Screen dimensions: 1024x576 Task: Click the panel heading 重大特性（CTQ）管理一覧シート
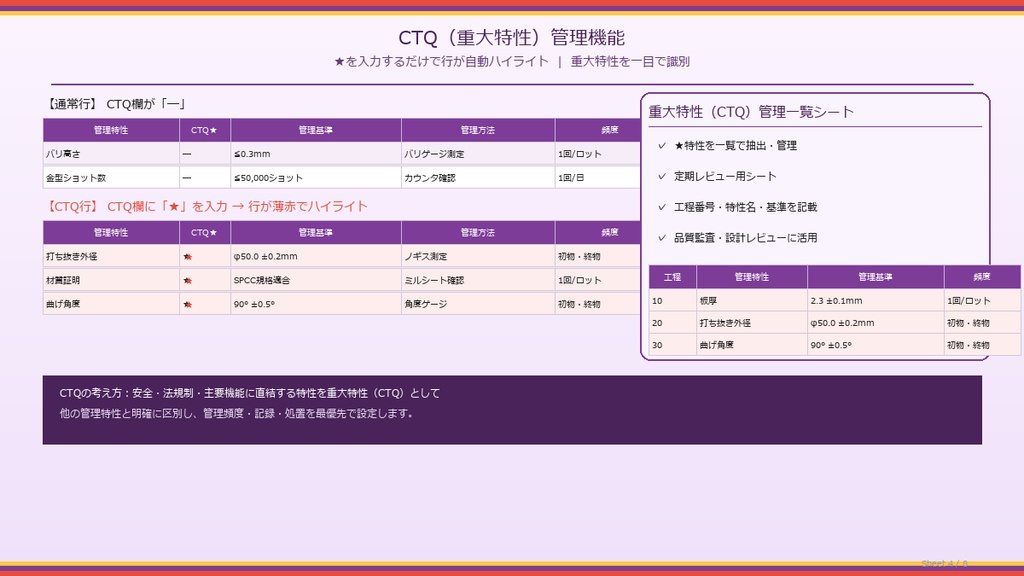coord(751,112)
